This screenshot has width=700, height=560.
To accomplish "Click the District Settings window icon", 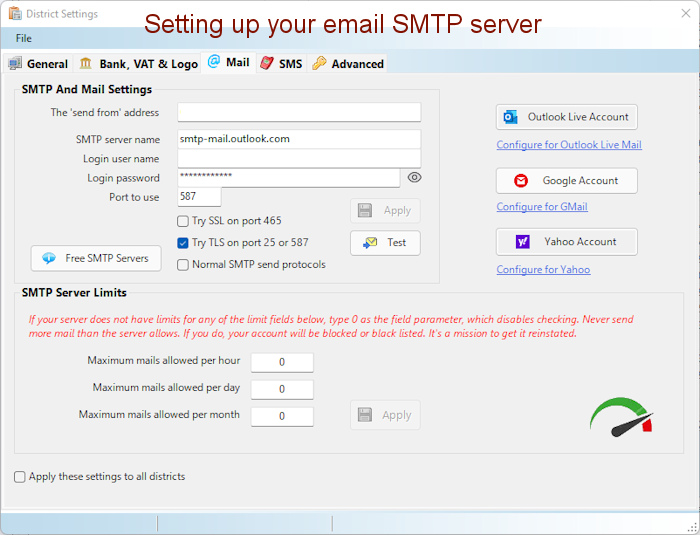I will click(x=15, y=13).
